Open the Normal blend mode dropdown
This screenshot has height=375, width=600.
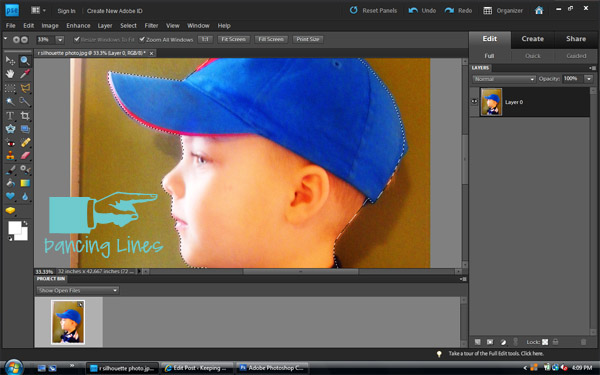[504, 79]
